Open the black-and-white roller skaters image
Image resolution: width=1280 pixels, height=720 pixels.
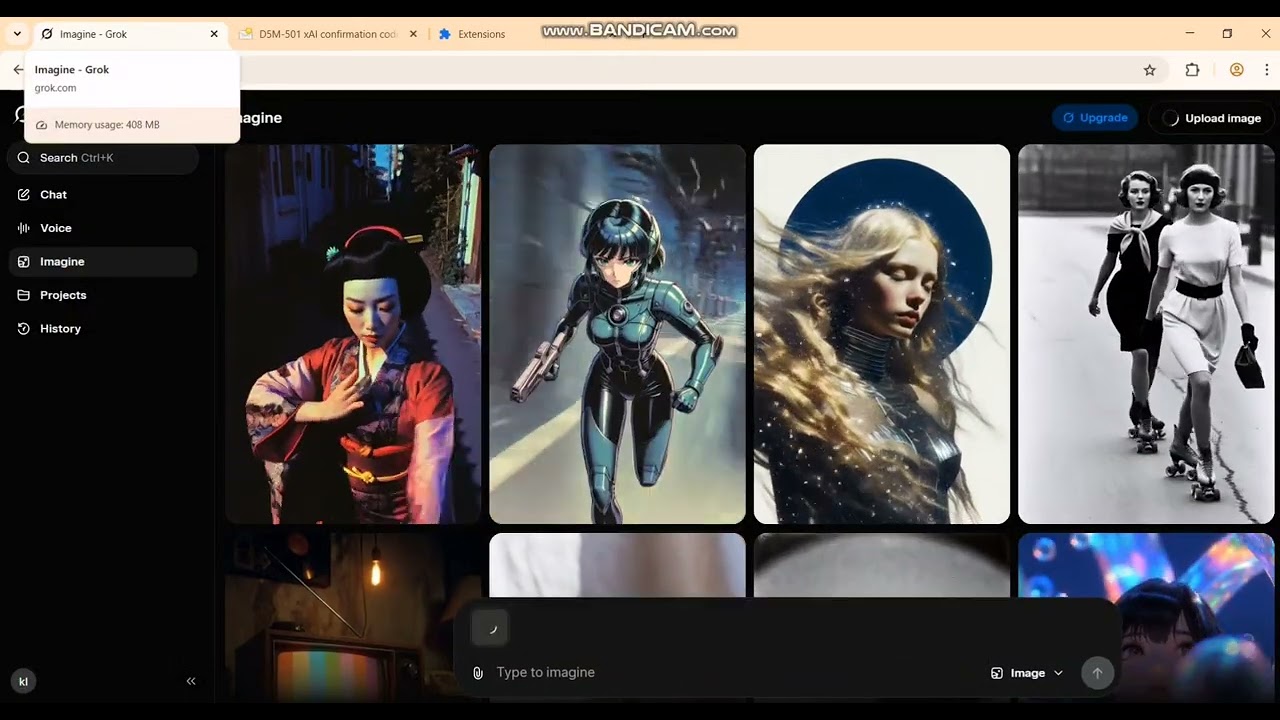1146,334
